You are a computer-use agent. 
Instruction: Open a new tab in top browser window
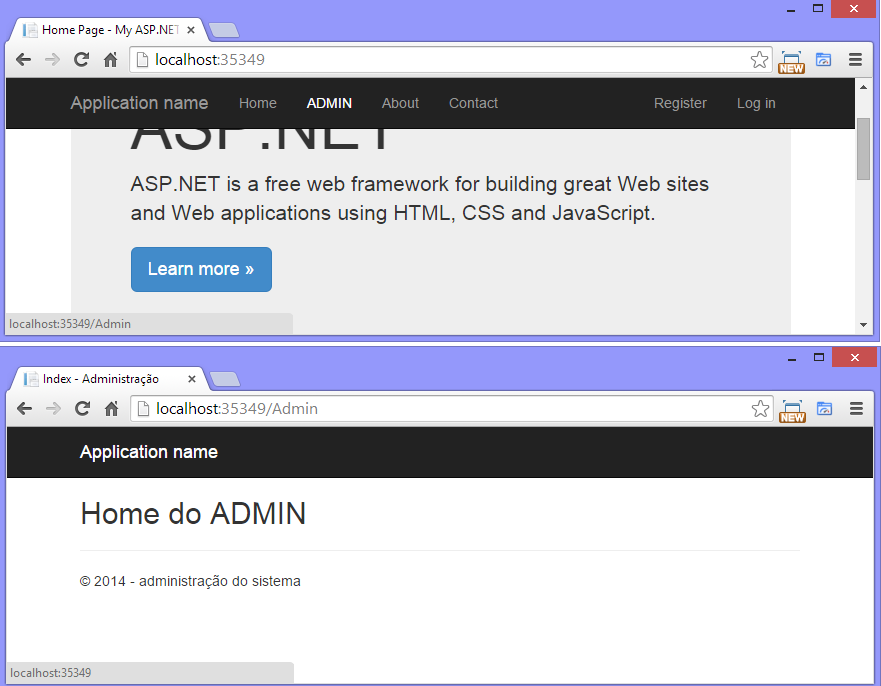point(224,30)
